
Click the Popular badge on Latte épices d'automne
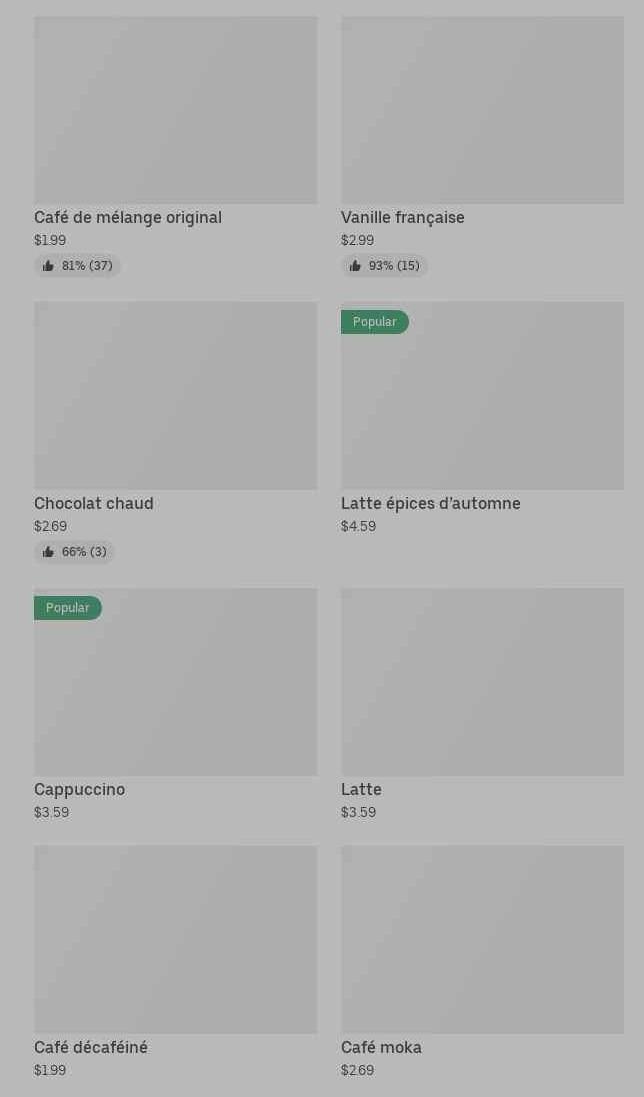click(374, 322)
